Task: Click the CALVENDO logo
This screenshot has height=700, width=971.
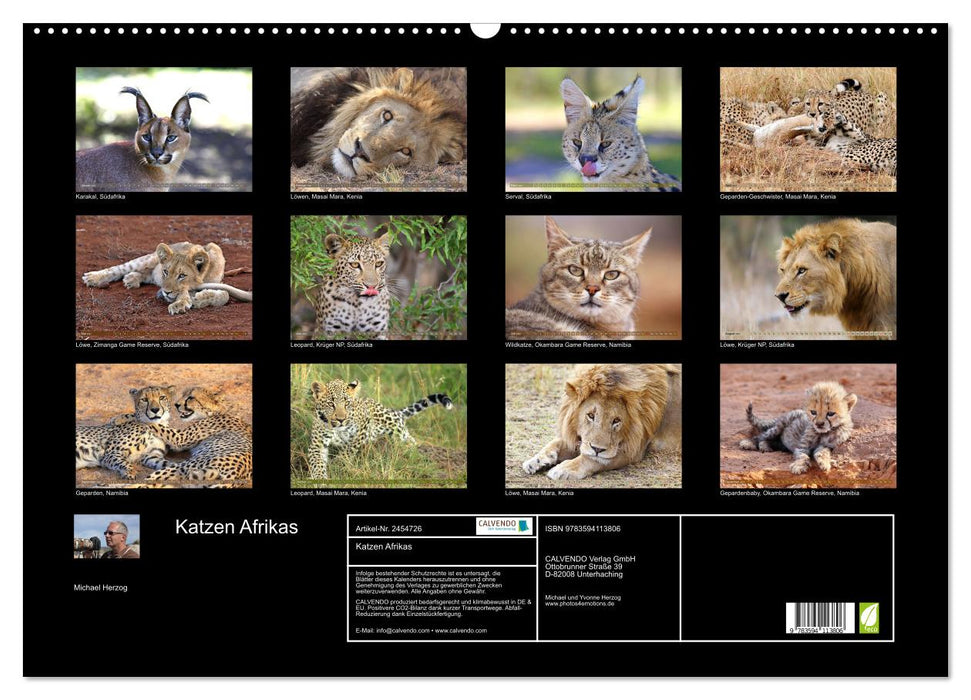Action: [x=504, y=527]
